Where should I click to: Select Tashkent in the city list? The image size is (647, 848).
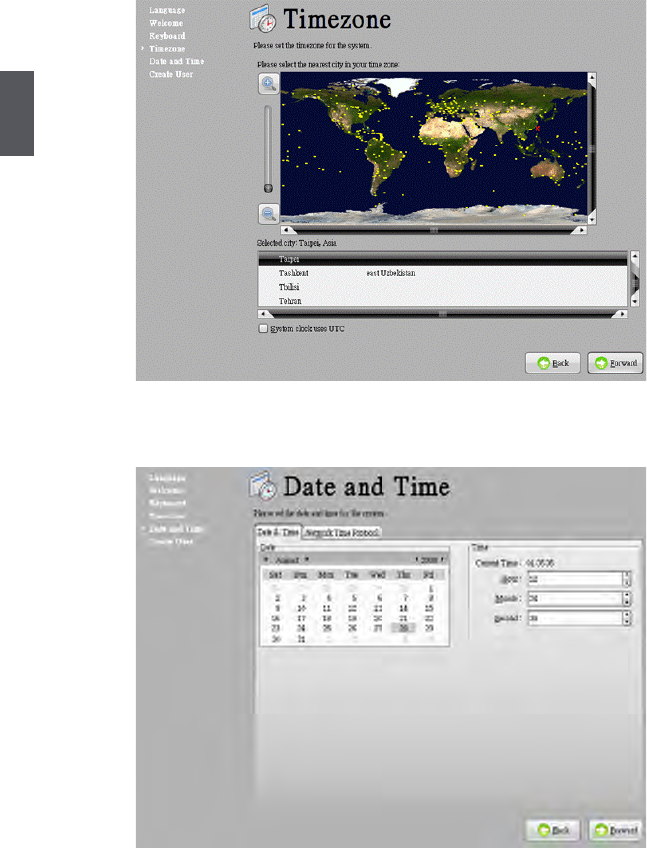[x=443, y=273]
